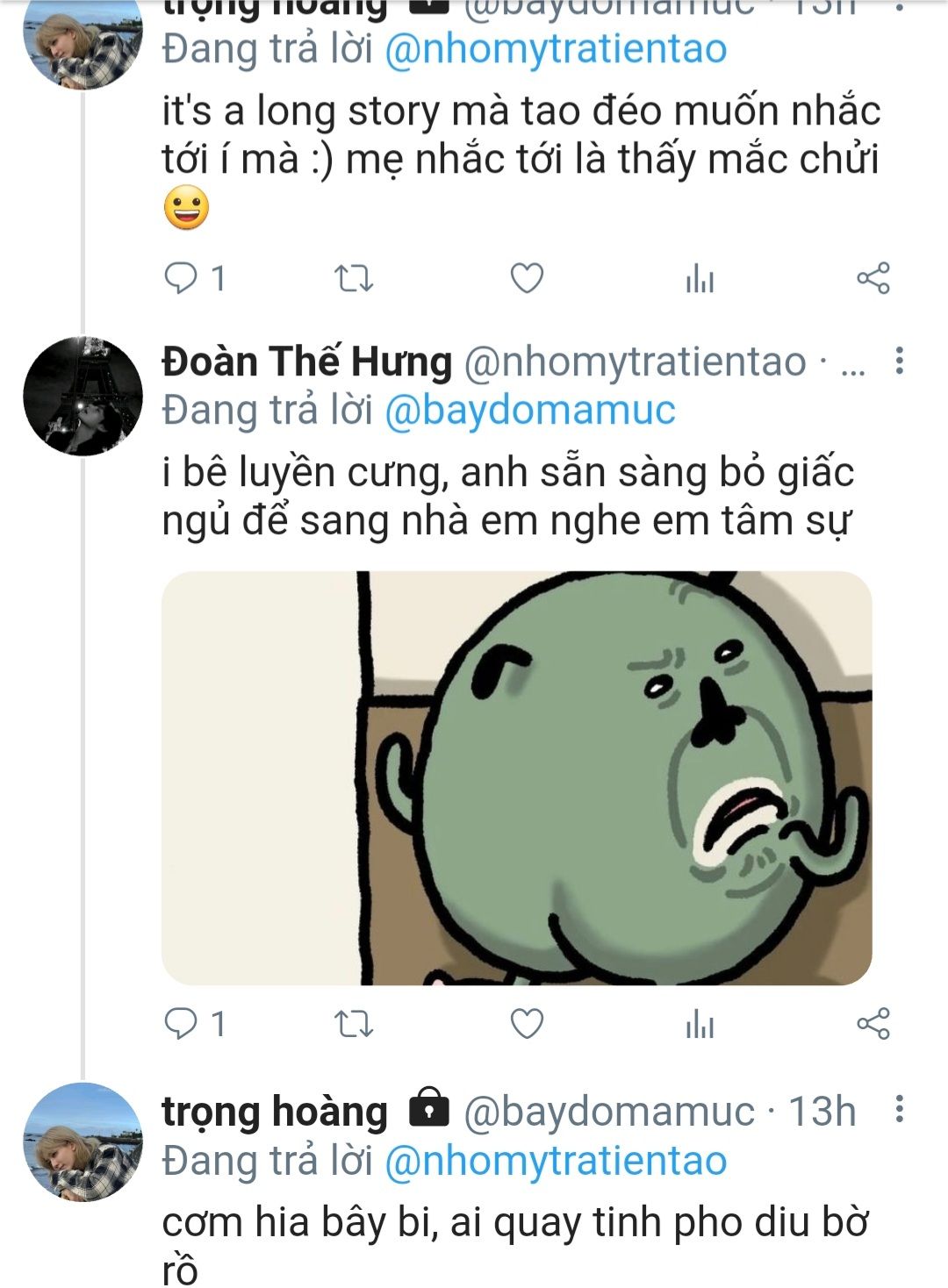Open more options on Đoàn Thế Hưng's tweet
The height and width of the screenshot is (1288, 948).
pyautogui.click(x=899, y=361)
